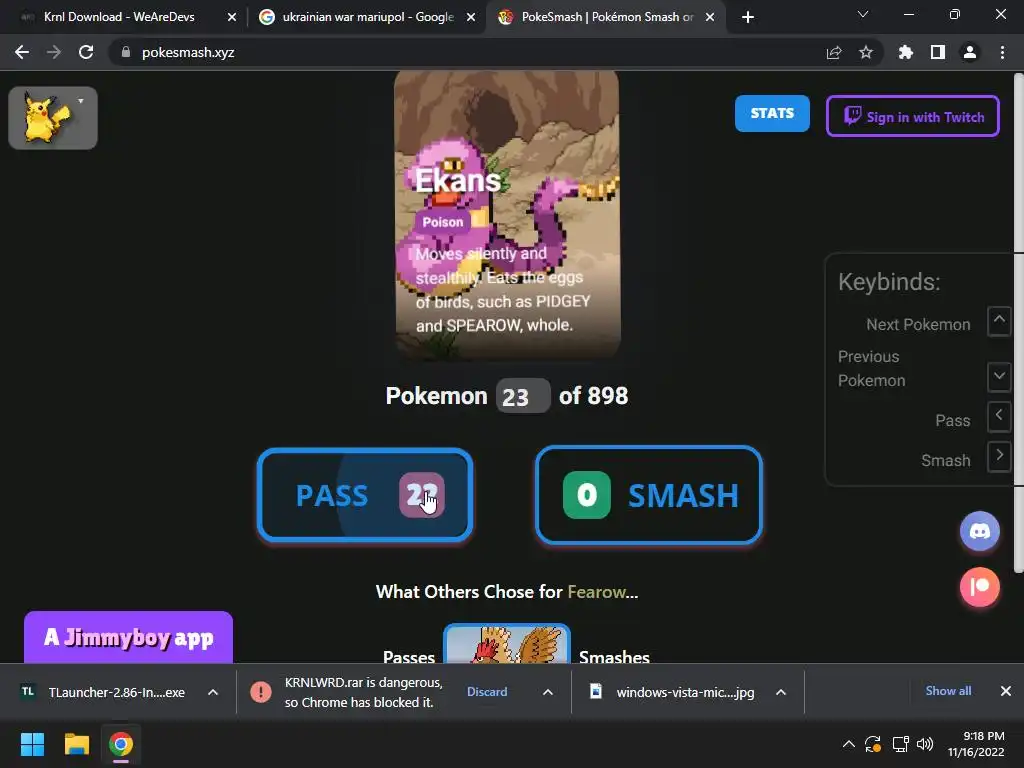This screenshot has height=768, width=1024.
Task: Open the Discord floating button
Action: click(x=980, y=531)
